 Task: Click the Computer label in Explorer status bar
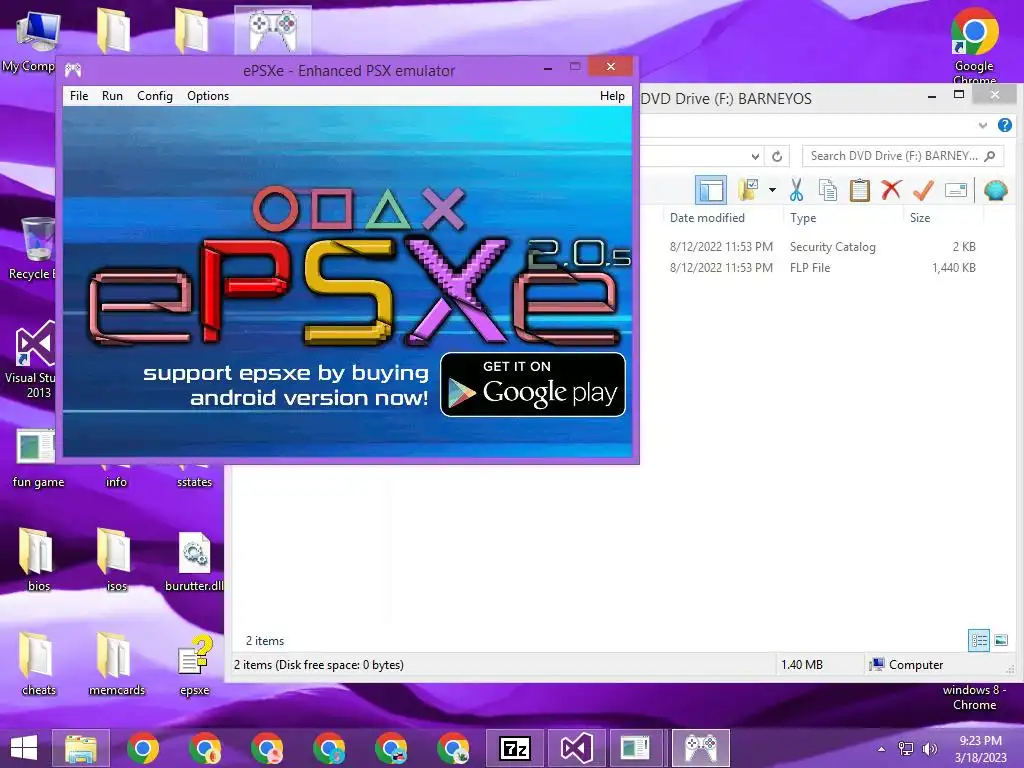tap(916, 665)
